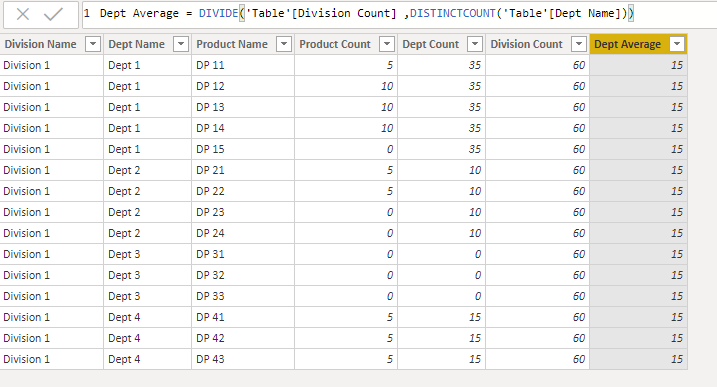Click Dept 4 in the DP 41 row
Viewport: 717px width, 387px height.
[147, 317]
